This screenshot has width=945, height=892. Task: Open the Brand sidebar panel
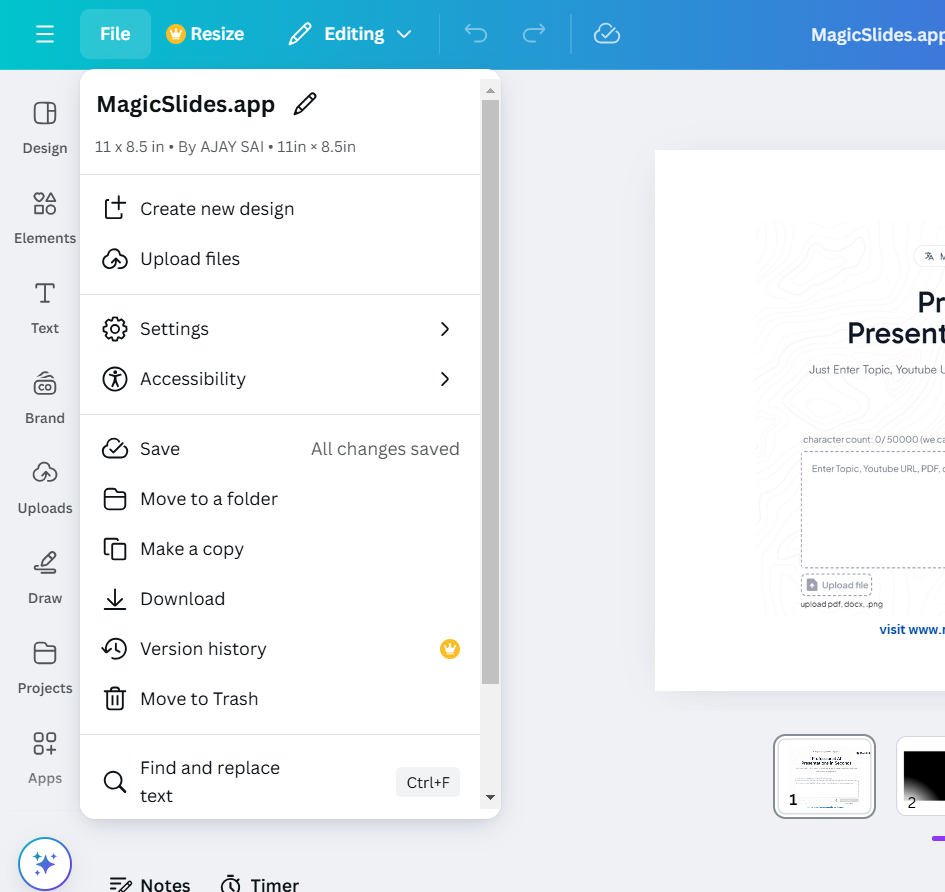point(45,398)
